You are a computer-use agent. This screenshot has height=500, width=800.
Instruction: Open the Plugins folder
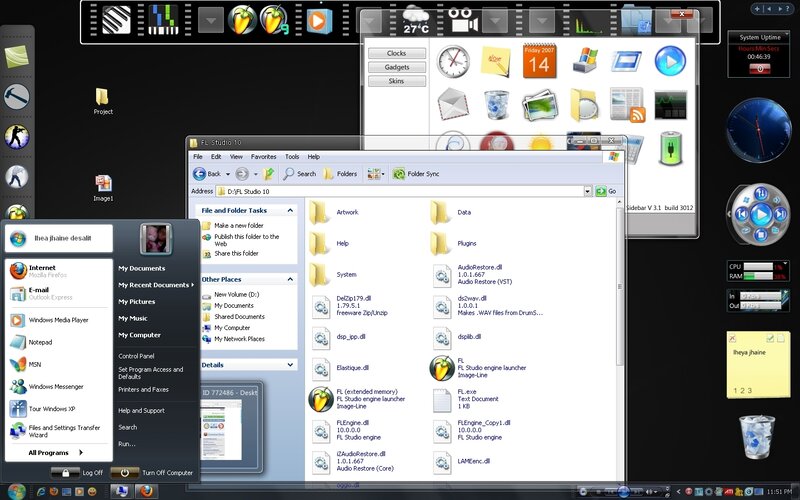coord(454,243)
